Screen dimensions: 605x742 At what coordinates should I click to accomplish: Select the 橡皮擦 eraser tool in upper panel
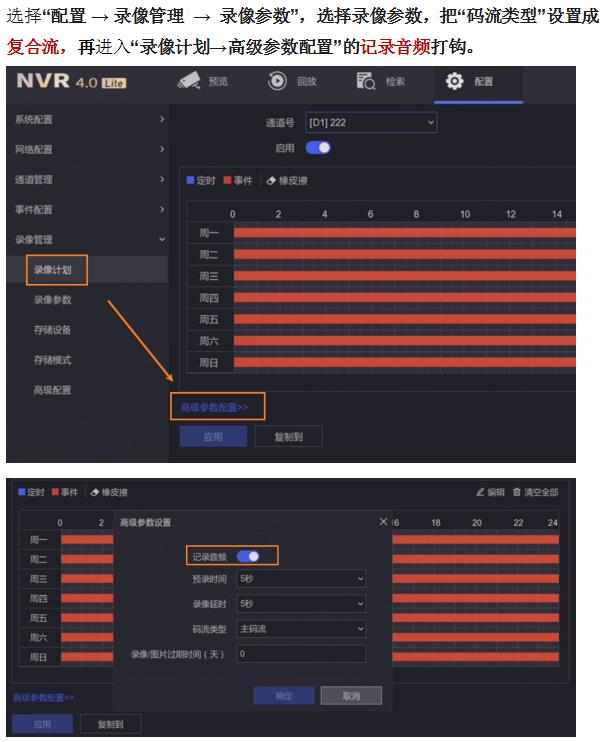pyautogui.click(x=287, y=180)
